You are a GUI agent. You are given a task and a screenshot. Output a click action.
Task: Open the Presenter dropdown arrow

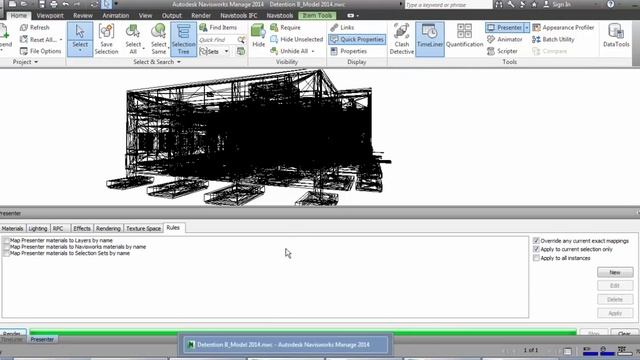tap(527, 27)
